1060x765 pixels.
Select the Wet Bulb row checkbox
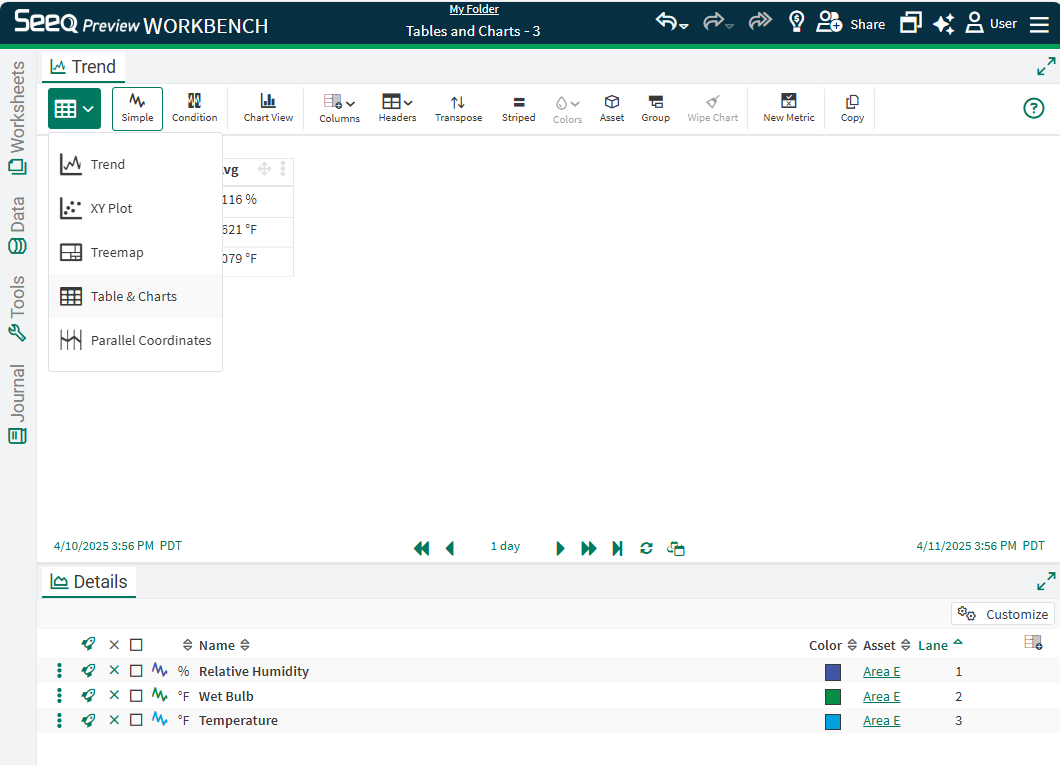click(x=136, y=696)
